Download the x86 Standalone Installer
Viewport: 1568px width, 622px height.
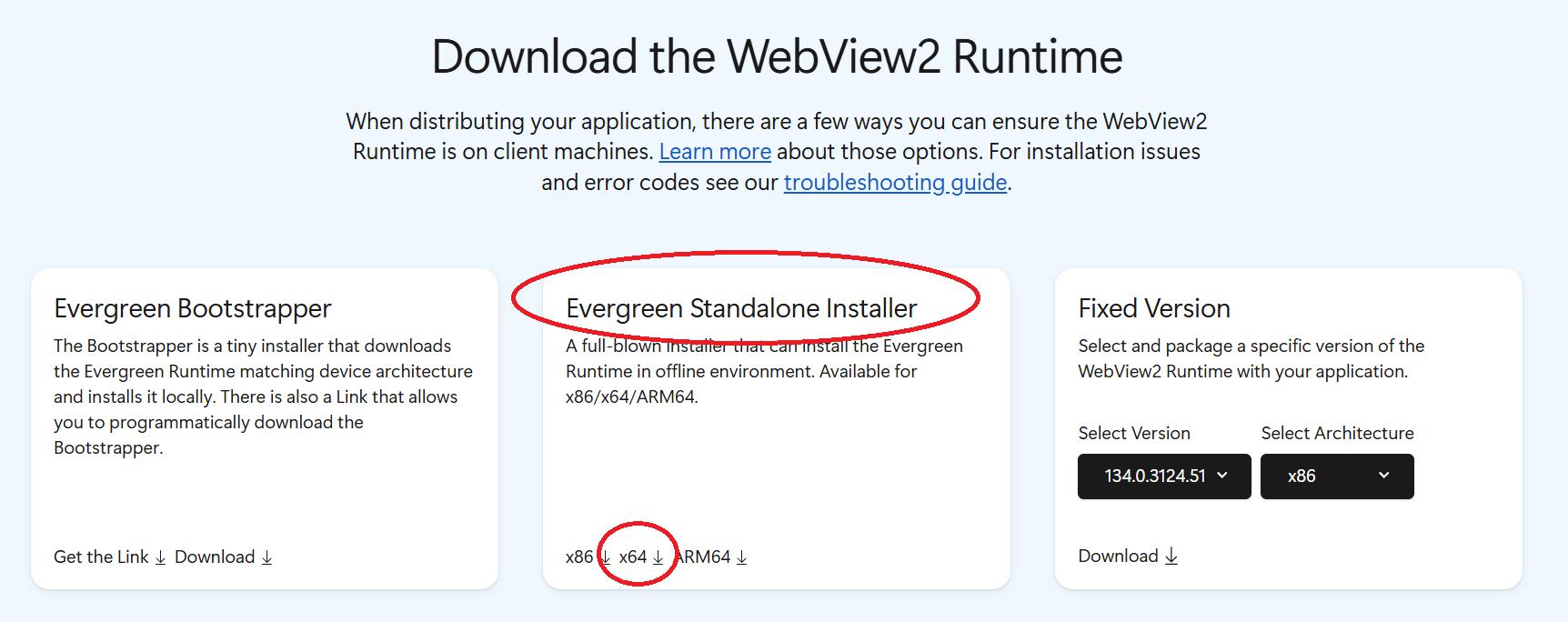point(579,557)
